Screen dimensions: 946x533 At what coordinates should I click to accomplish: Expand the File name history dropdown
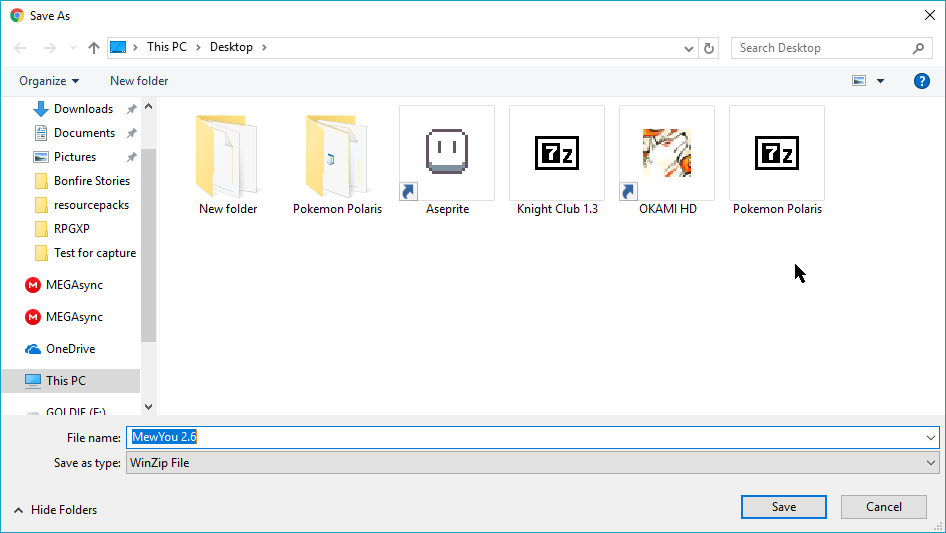(931, 438)
